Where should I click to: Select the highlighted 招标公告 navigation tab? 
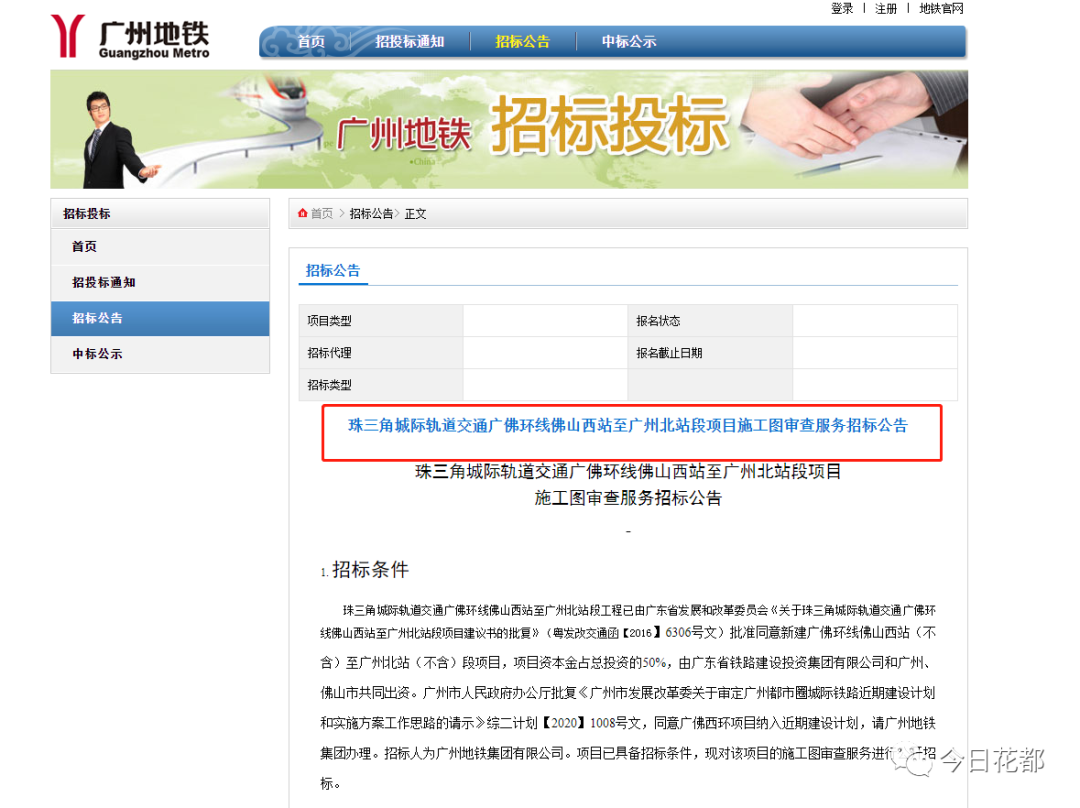tap(522, 41)
